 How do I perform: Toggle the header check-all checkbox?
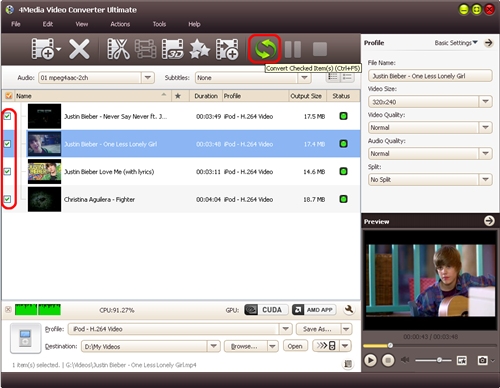click(9, 96)
